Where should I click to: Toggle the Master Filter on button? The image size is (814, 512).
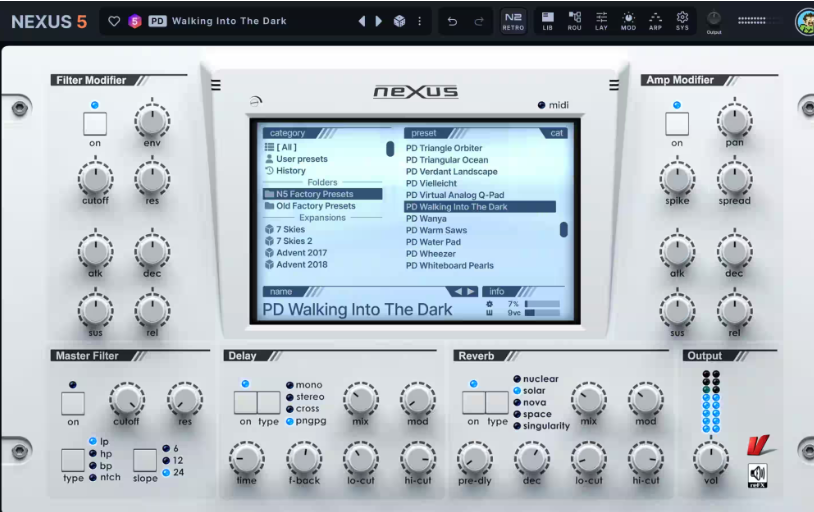pos(73,403)
